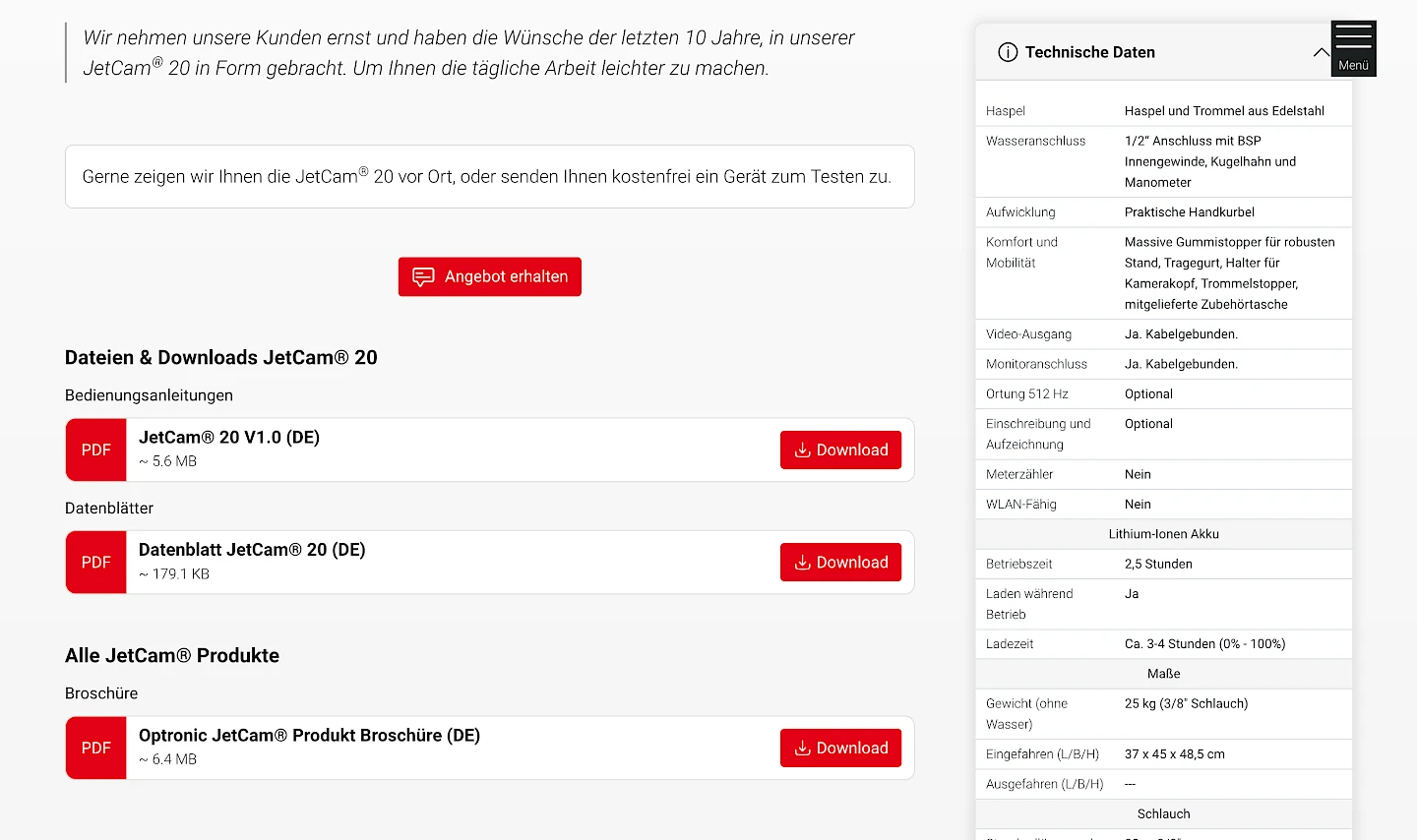Click the speech bubble icon in Angebot erhalten
Viewport: 1417px width, 840px height.
point(423,276)
